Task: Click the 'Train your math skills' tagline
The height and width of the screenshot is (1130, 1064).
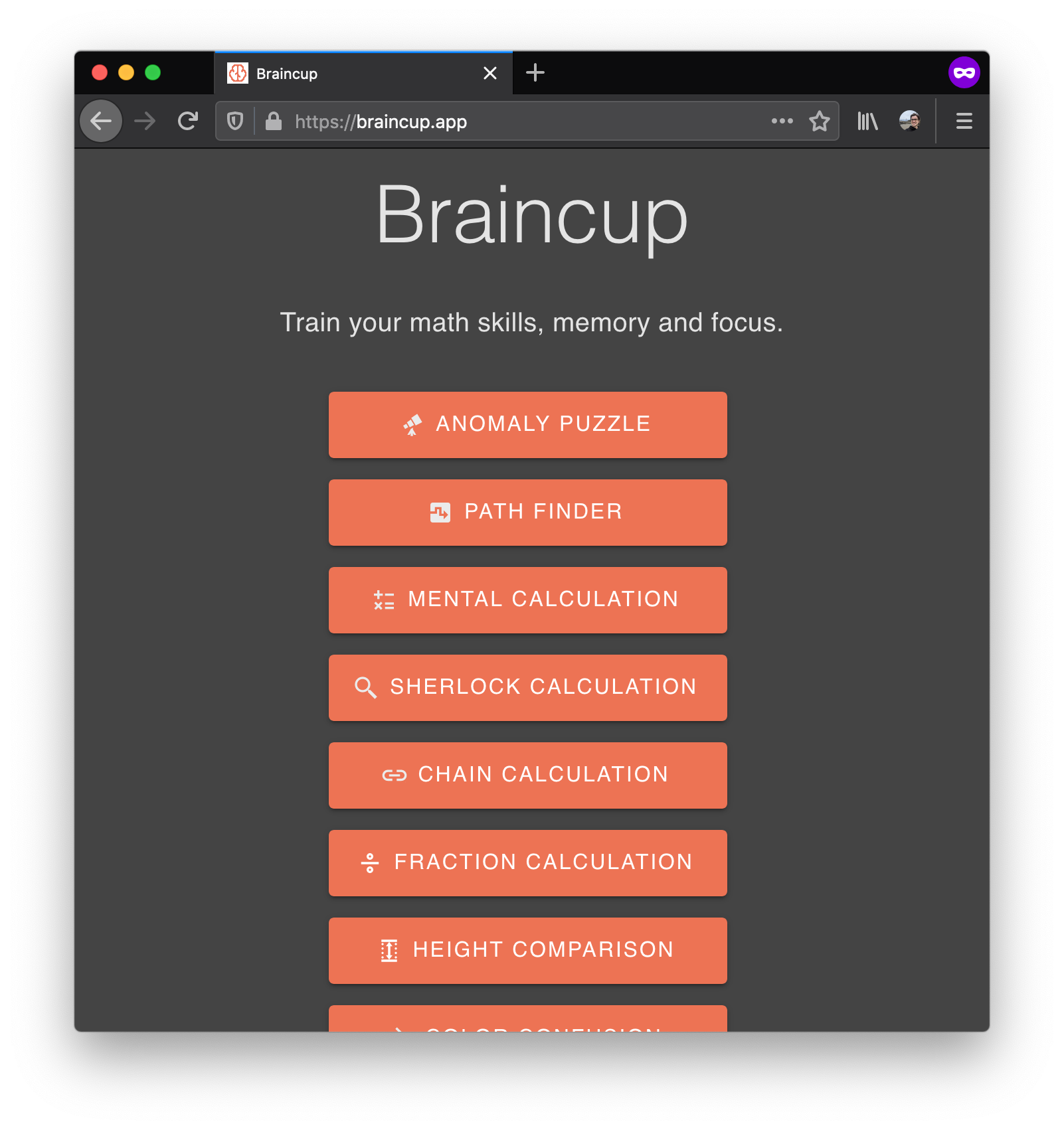Action: click(532, 323)
